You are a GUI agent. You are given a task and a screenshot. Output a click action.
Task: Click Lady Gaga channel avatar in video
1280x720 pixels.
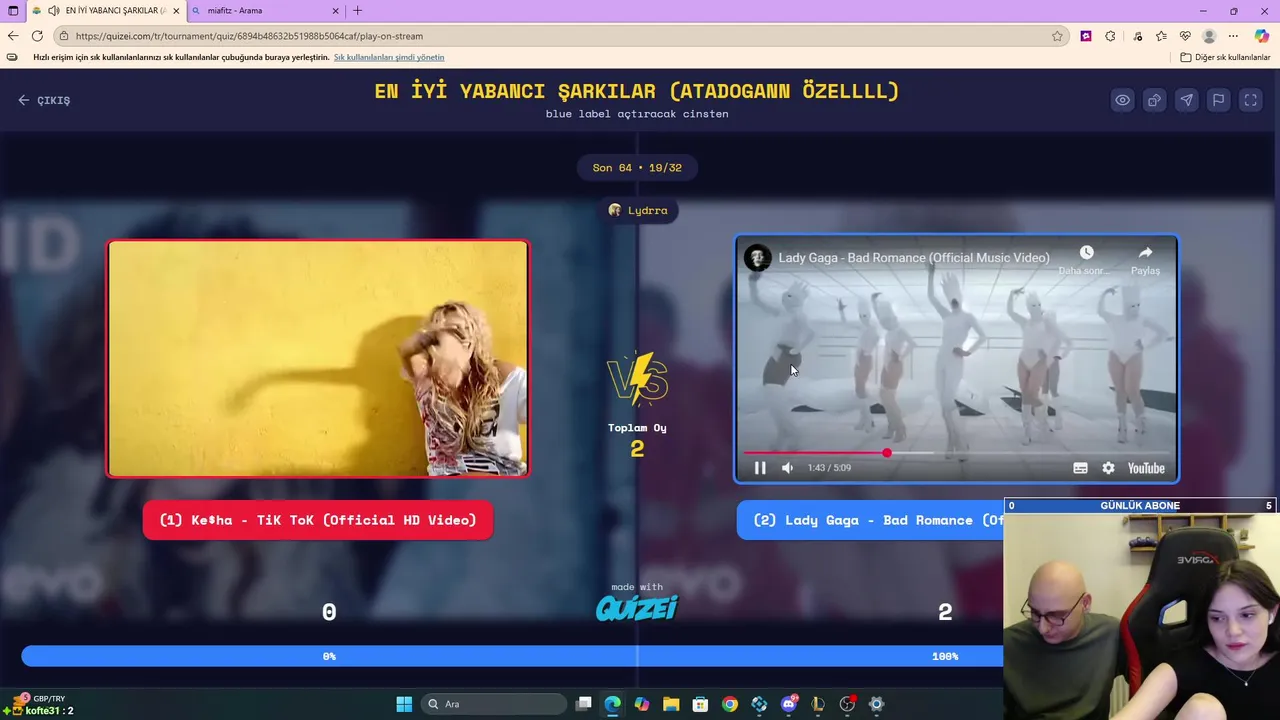758,258
